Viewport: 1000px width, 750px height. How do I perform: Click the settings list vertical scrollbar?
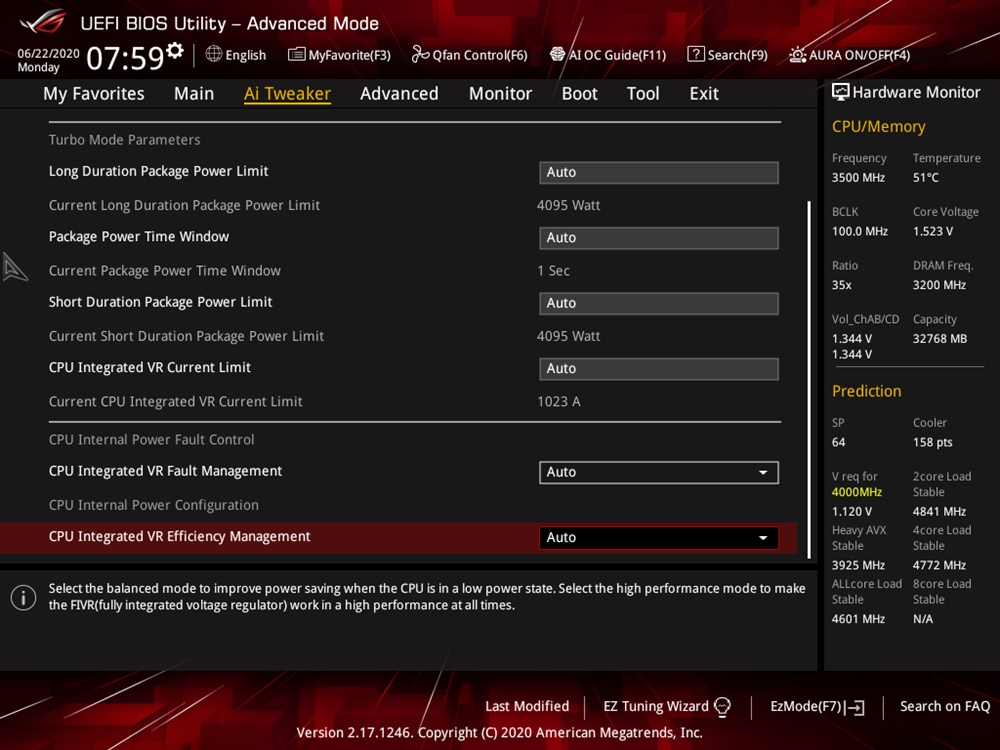click(x=809, y=379)
